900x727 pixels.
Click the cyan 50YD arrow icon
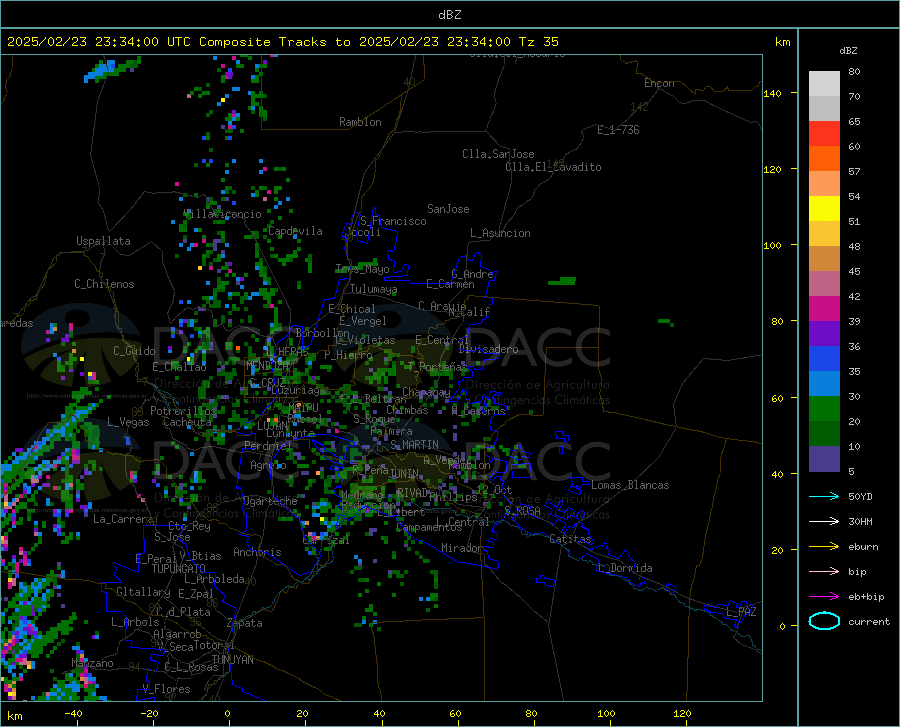(x=824, y=496)
